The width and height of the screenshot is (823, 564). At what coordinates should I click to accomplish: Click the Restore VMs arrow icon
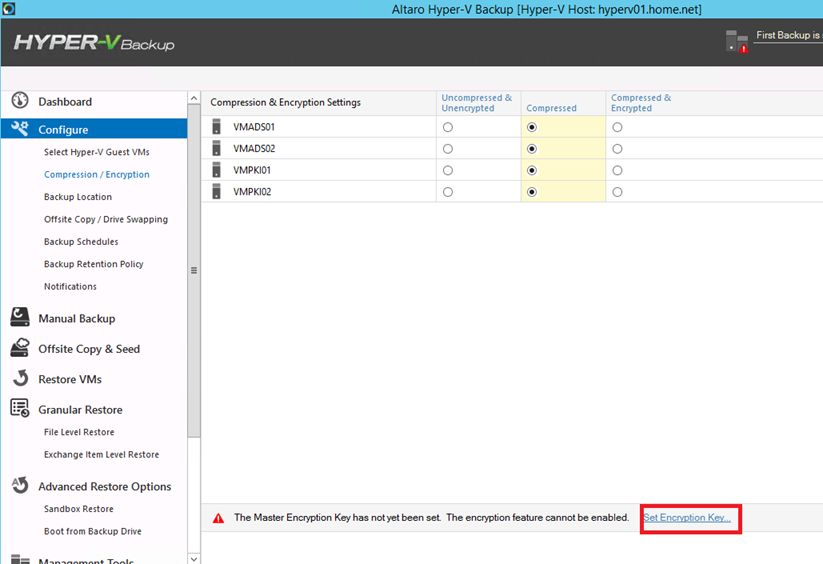point(20,378)
